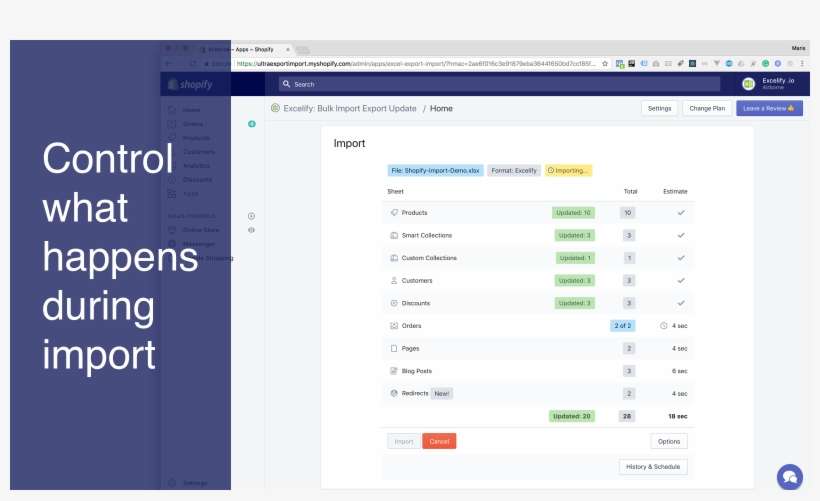820x501 pixels.
Task: Click the search magnifier icon
Action: [287, 84]
